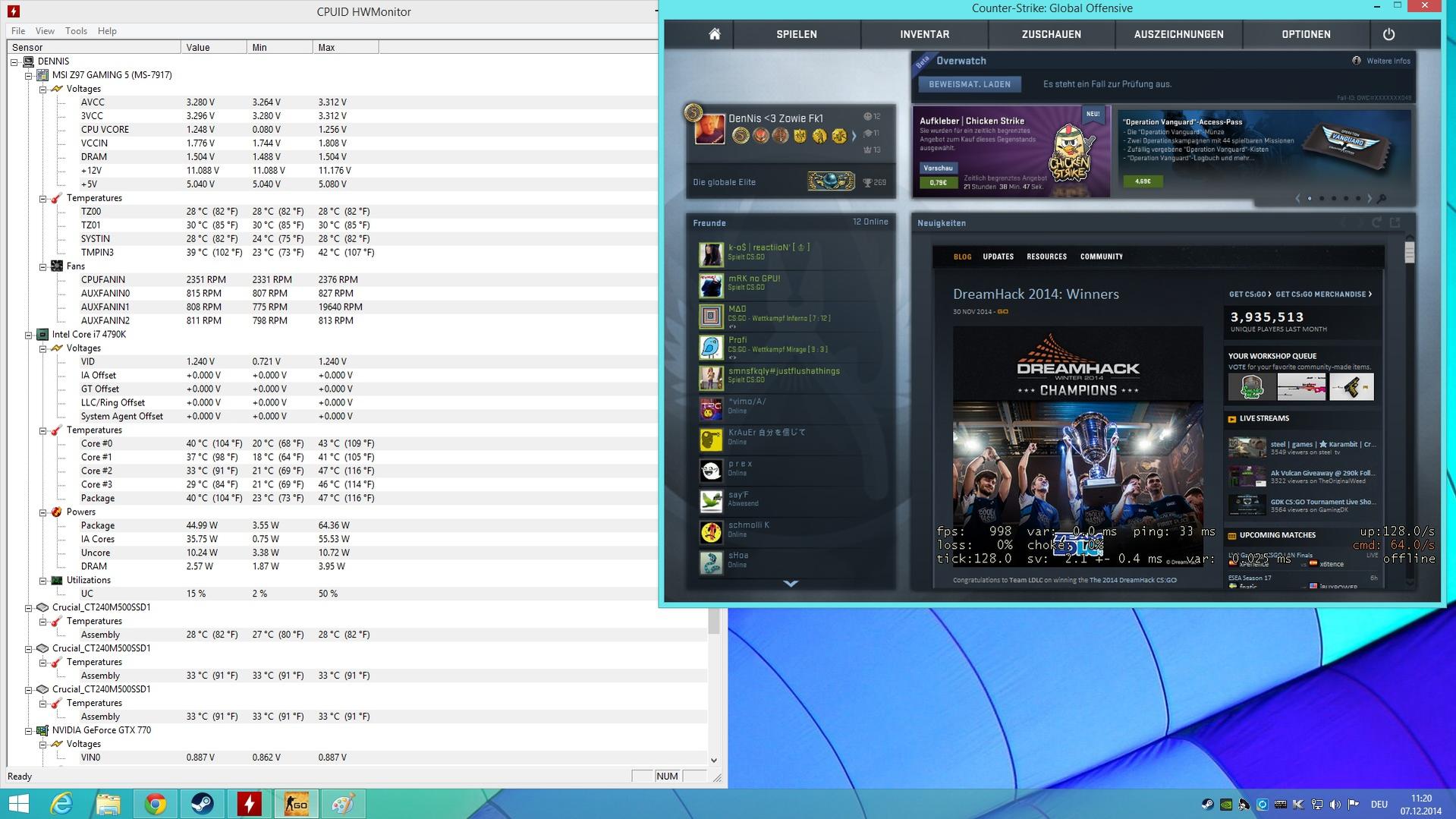Open the CS:GO taskbar icon
This screenshot has height=819, width=1456.
tap(296, 804)
